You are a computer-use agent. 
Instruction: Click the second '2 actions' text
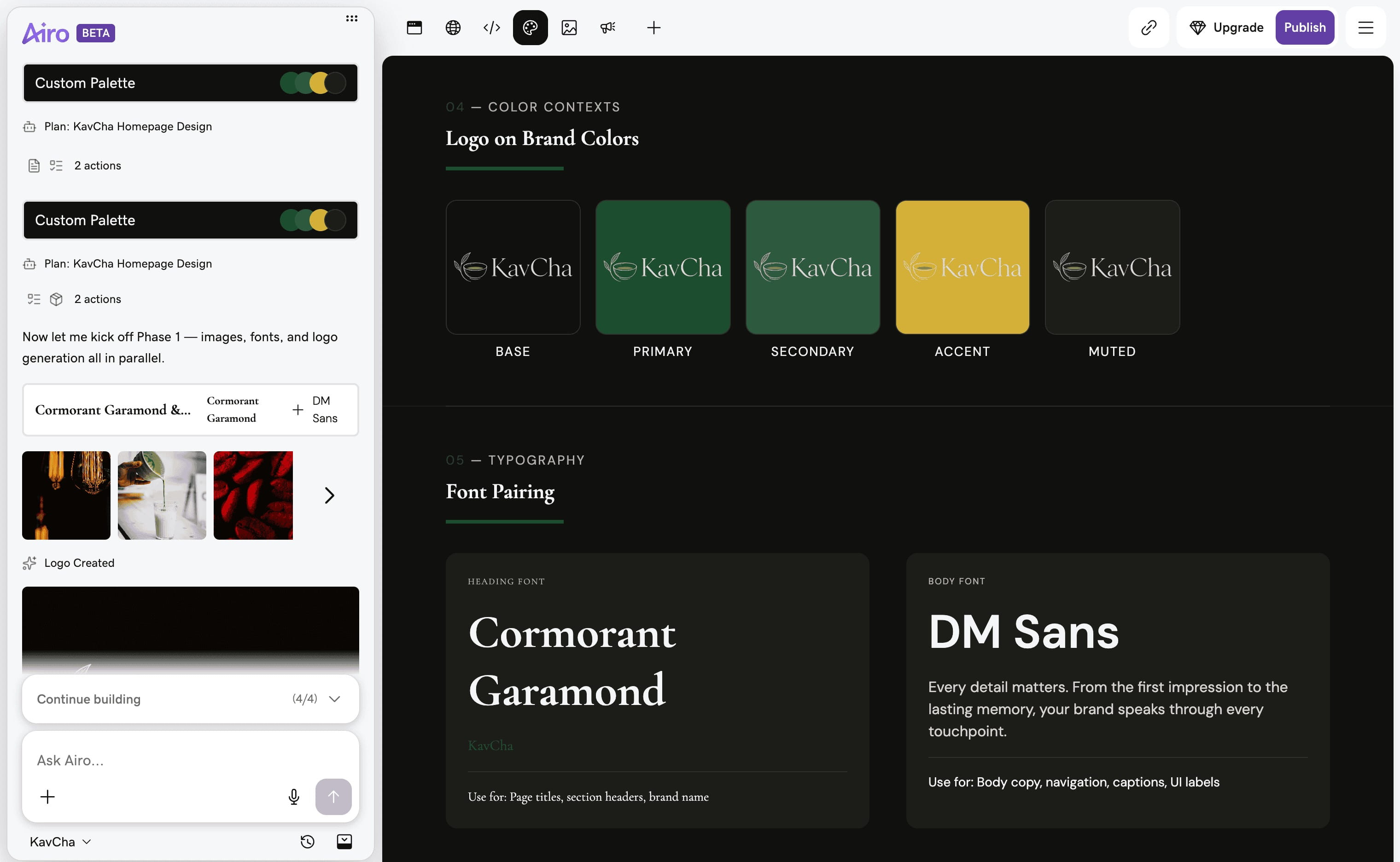pyautogui.click(x=98, y=299)
